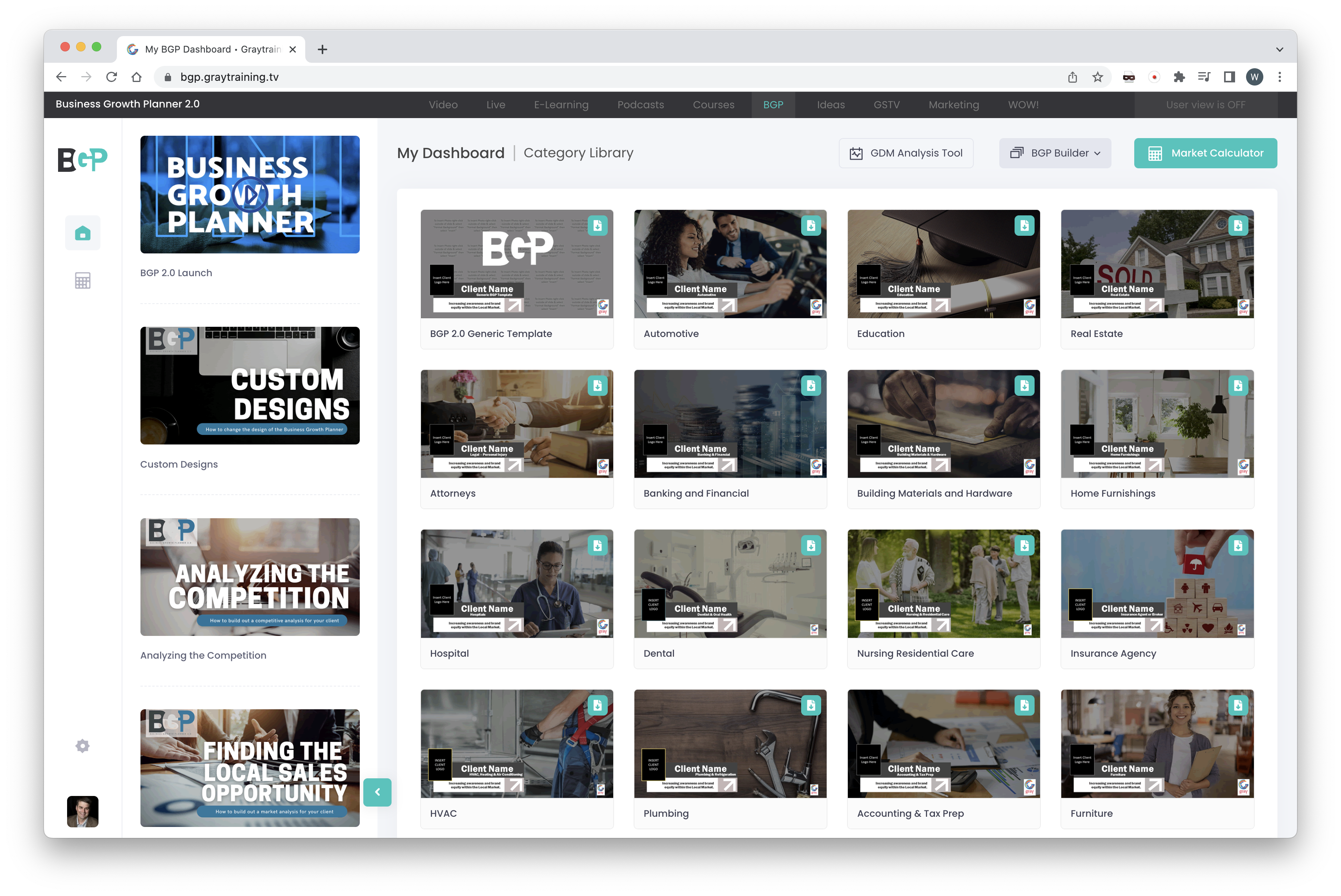1341x896 pixels.
Task: Expand the BGP Builder dropdown
Action: point(1055,153)
